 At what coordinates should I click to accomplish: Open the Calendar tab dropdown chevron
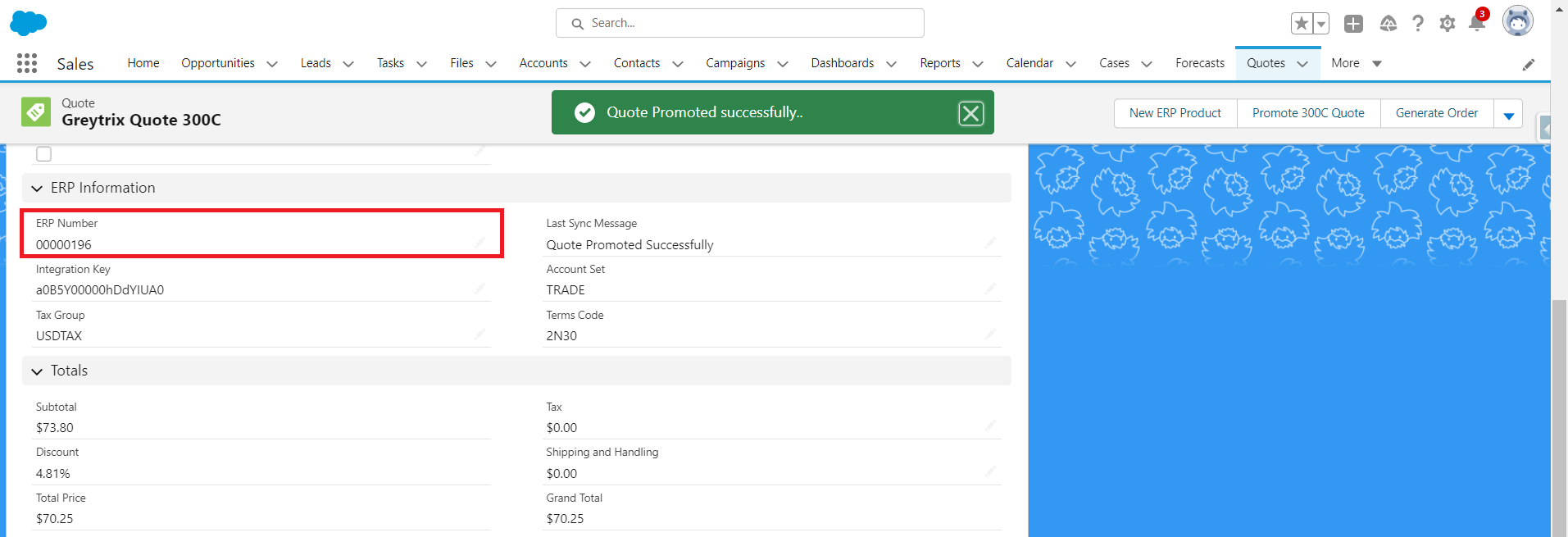point(1070,64)
